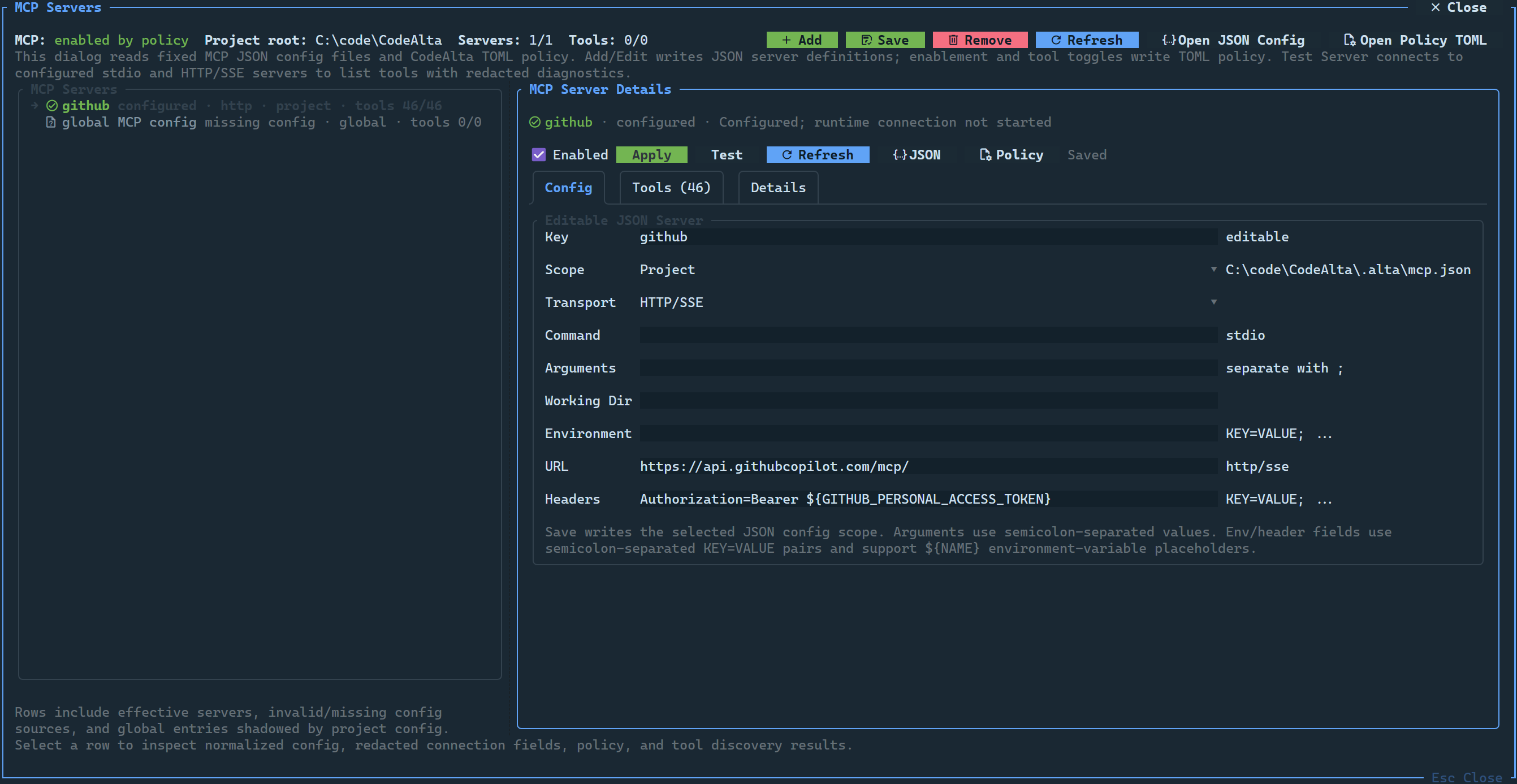This screenshot has height=784, width=1517.
Task: Click the Saved status text
Action: pyautogui.click(x=1087, y=155)
